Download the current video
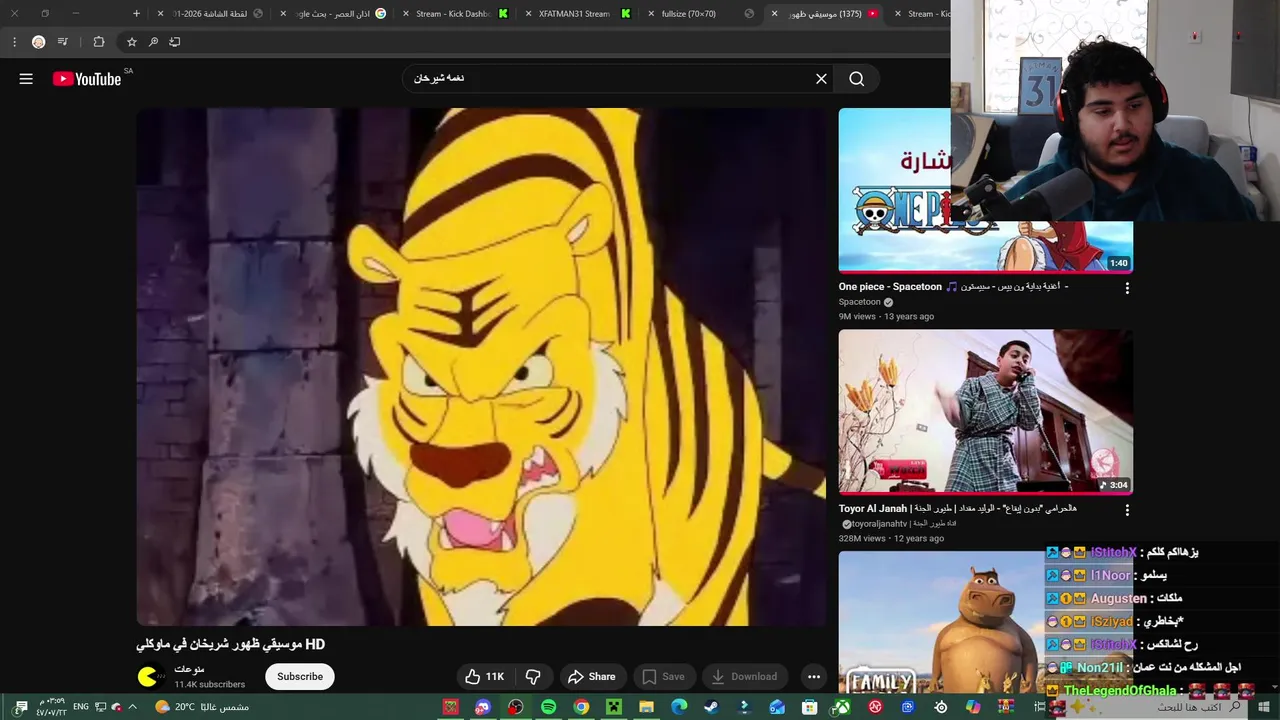The image size is (1280, 720). (x=744, y=677)
